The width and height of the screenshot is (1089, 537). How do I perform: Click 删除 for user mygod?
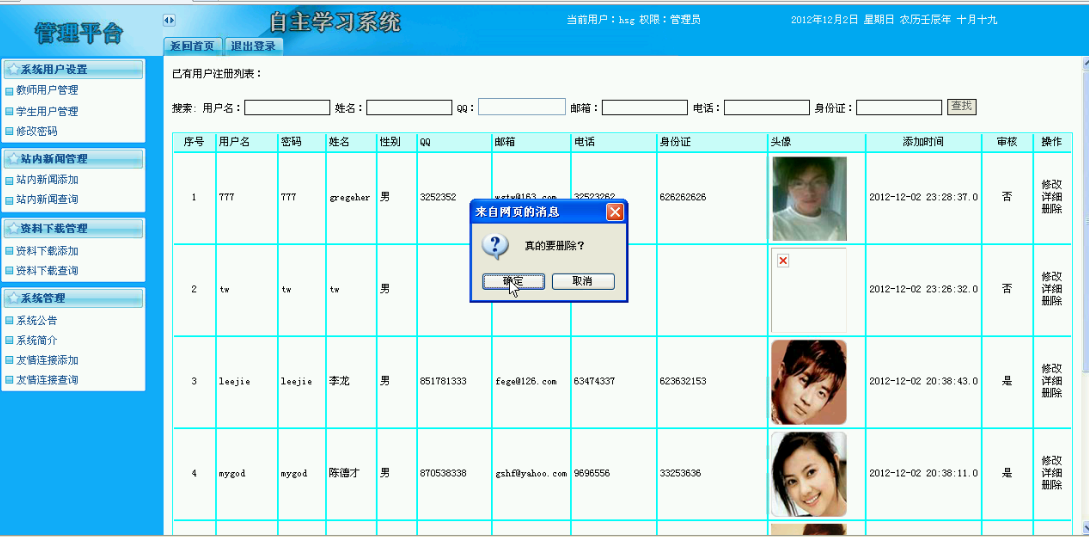(1051, 486)
